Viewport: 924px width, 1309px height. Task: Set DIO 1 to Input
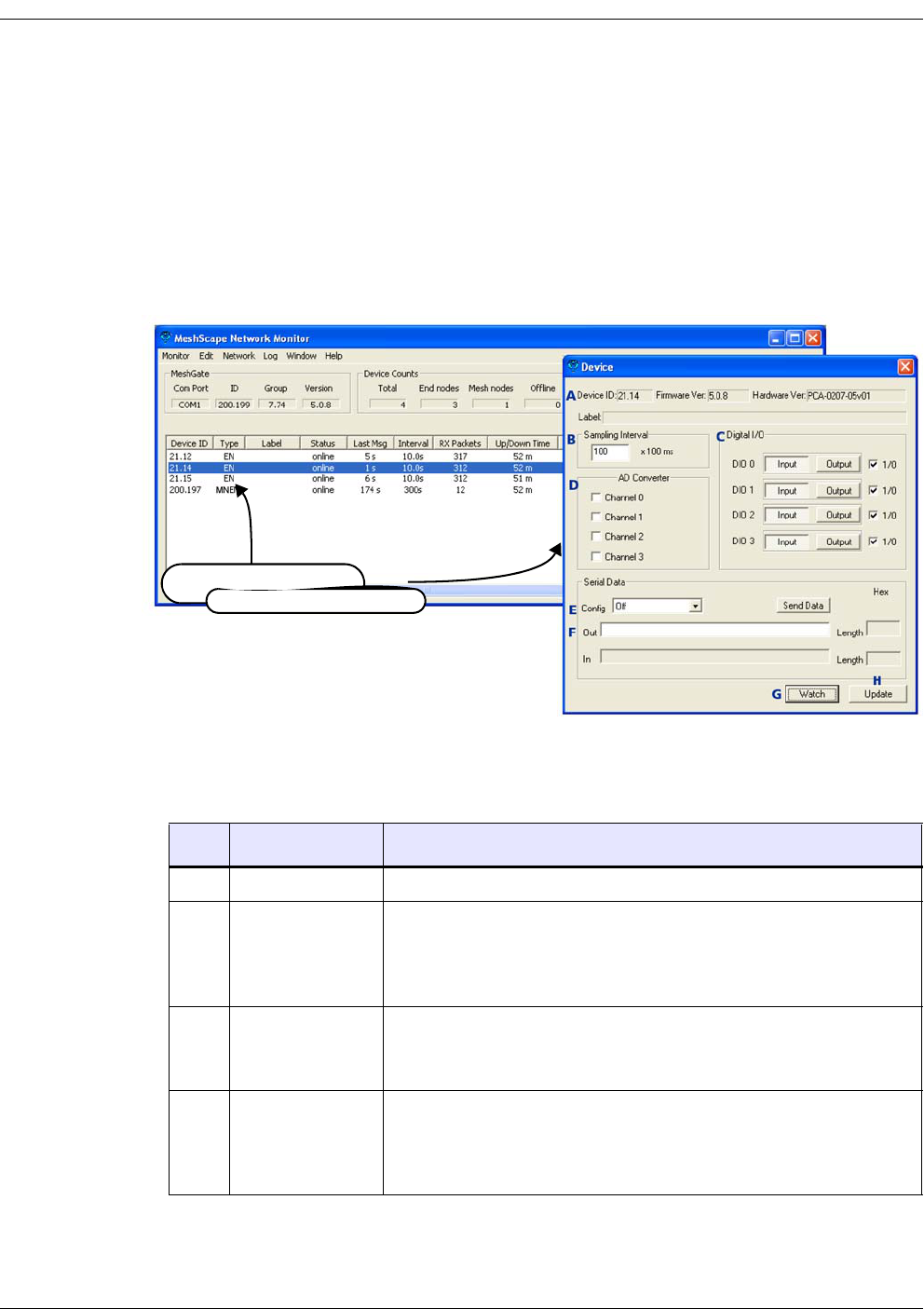click(x=787, y=490)
